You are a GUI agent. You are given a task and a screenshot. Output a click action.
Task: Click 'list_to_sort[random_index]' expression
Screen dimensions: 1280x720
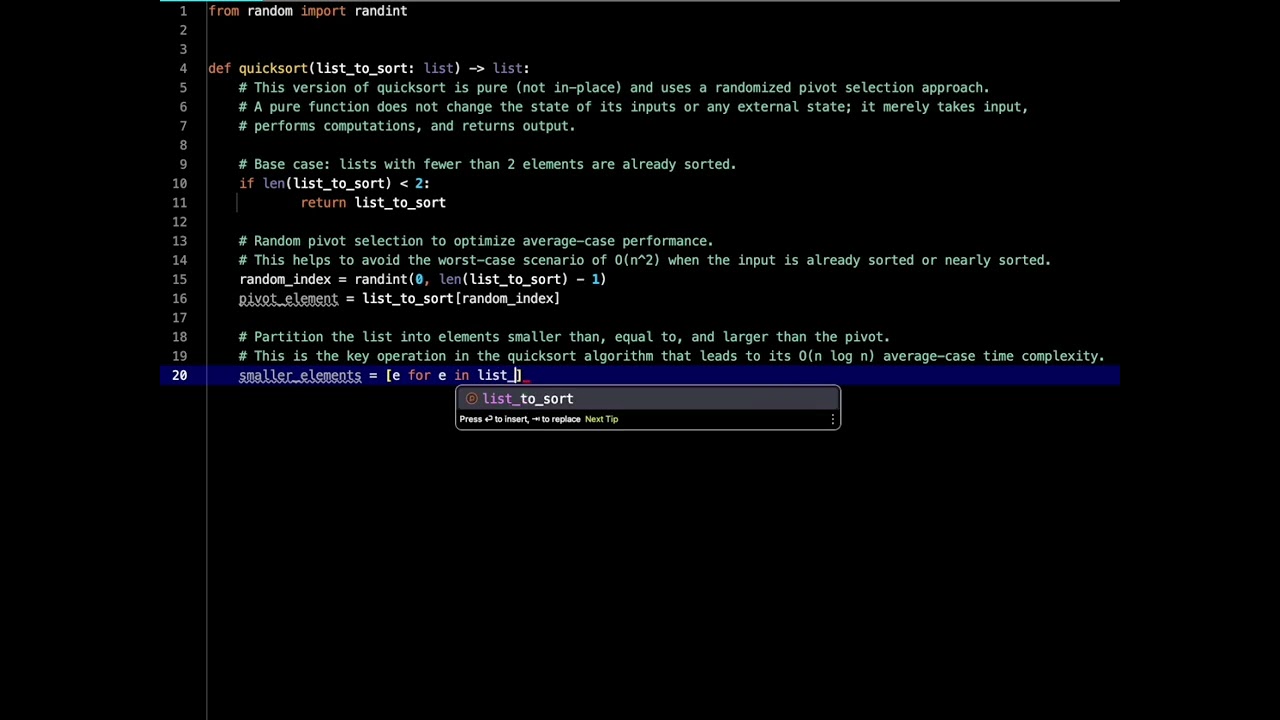click(461, 299)
